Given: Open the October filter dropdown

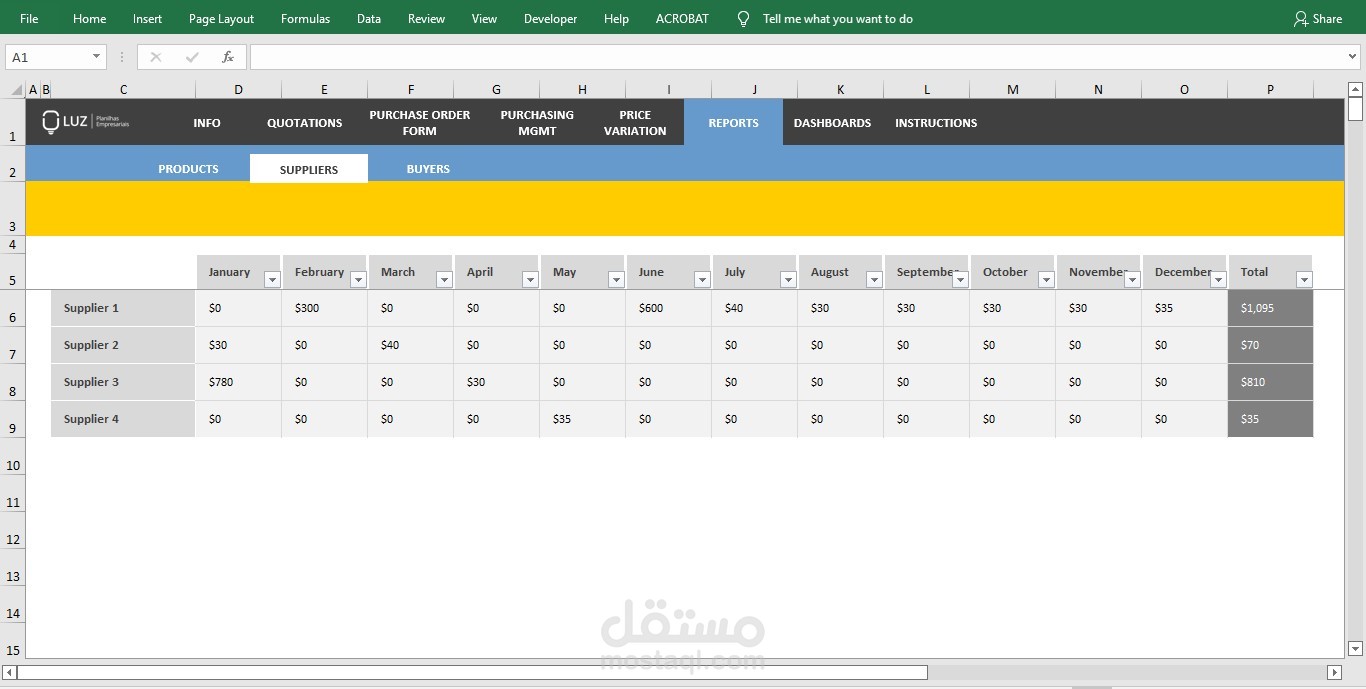Looking at the screenshot, I should (1046, 280).
